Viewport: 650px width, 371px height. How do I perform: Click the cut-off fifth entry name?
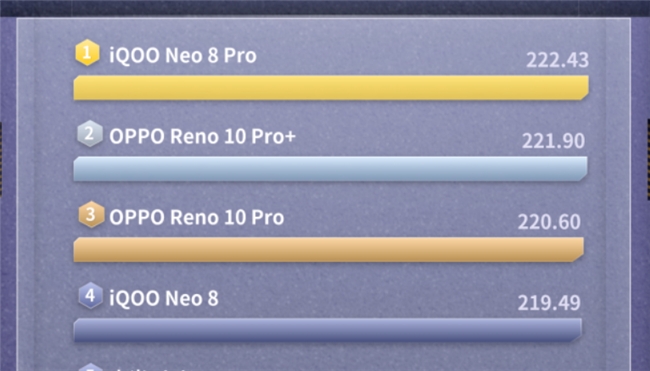click(x=149, y=369)
